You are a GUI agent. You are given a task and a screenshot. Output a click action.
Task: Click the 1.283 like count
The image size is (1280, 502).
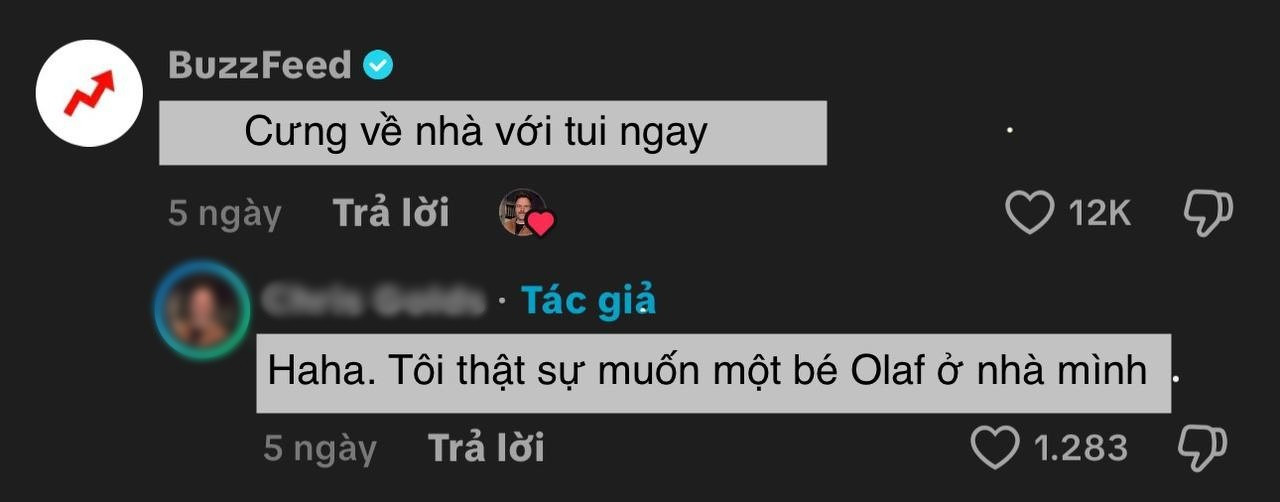tap(1081, 447)
